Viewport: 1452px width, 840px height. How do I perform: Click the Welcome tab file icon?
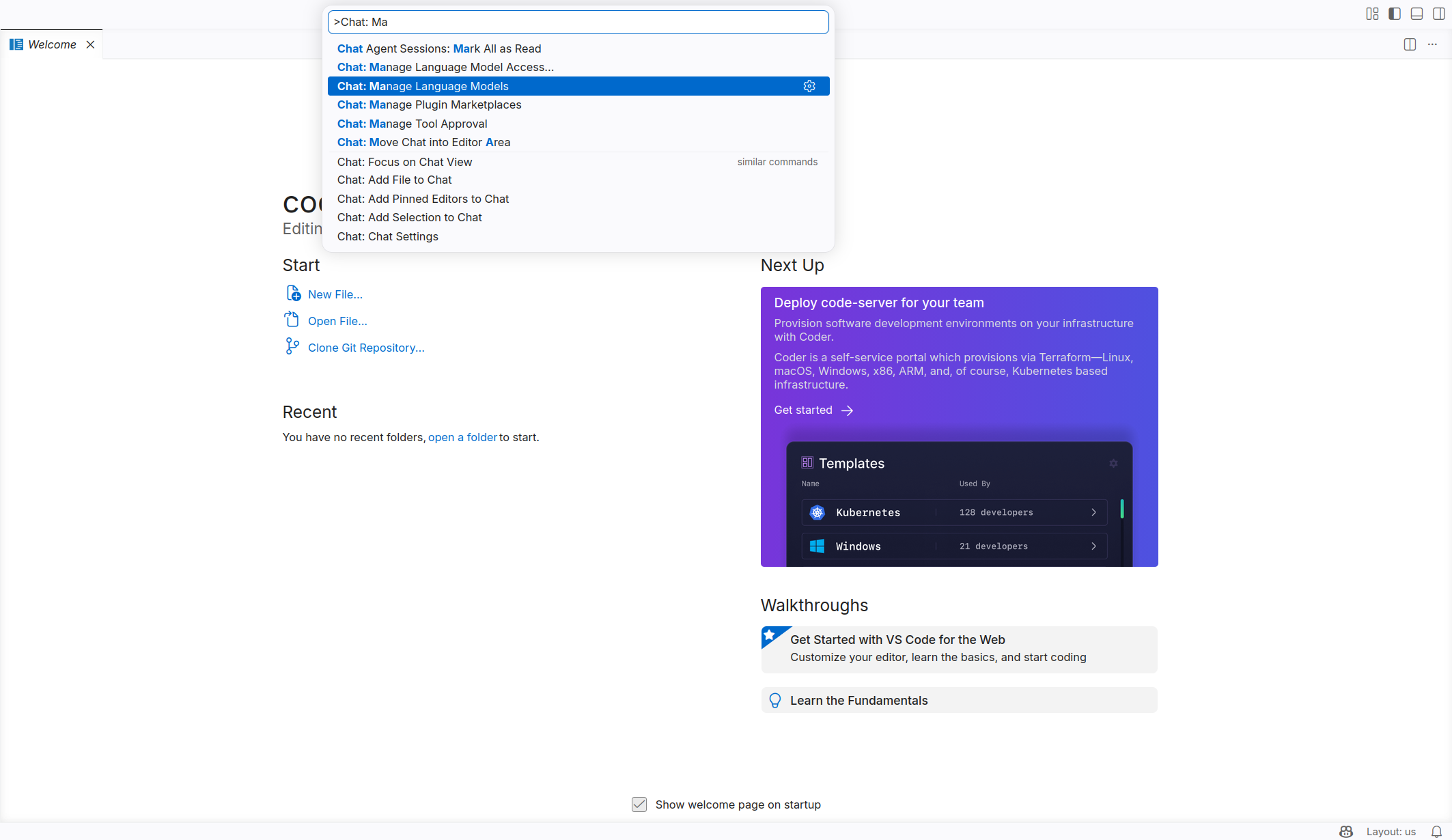click(16, 44)
